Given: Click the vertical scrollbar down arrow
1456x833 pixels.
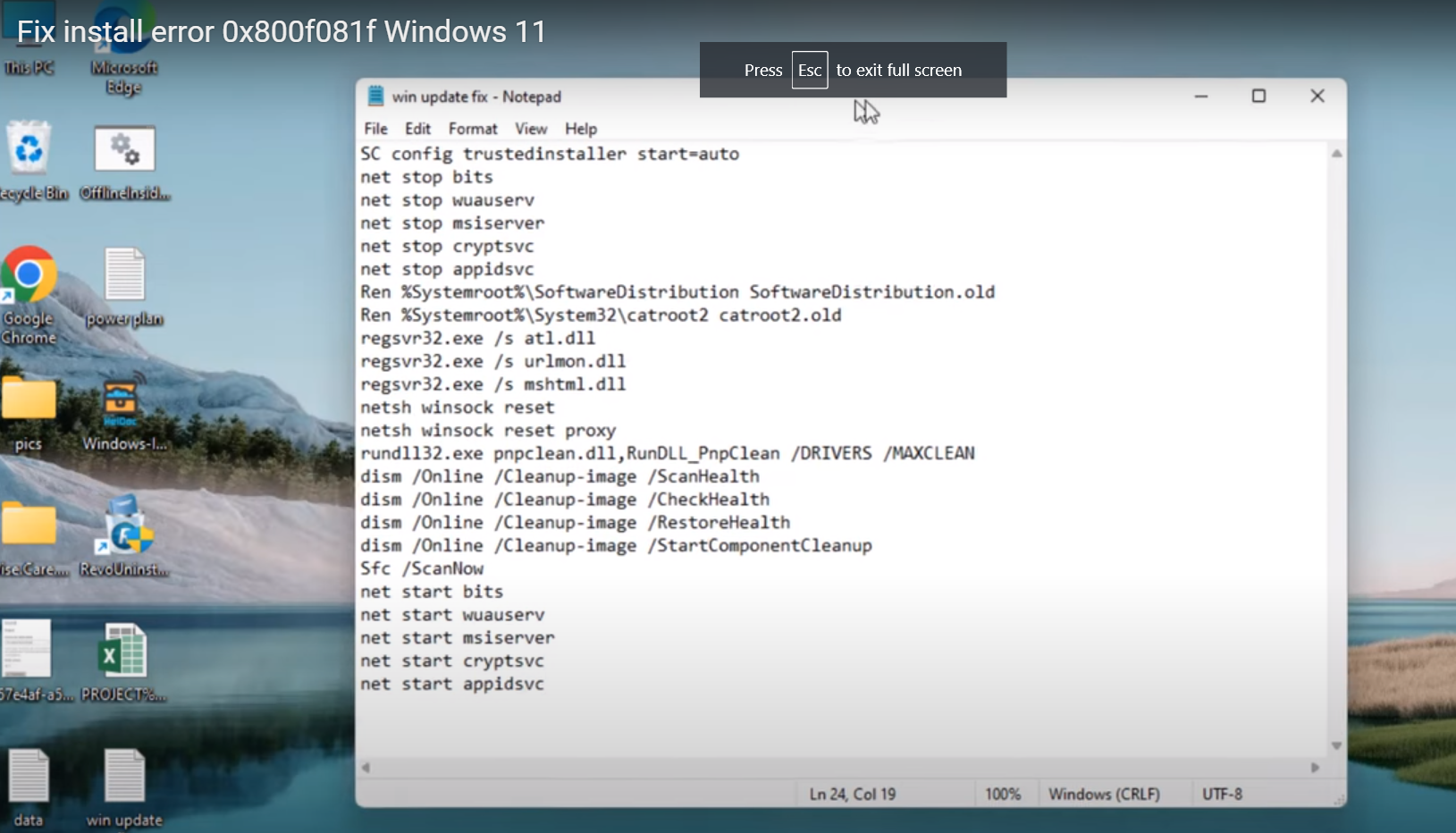Looking at the screenshot, I should (x=1335, y=745).
